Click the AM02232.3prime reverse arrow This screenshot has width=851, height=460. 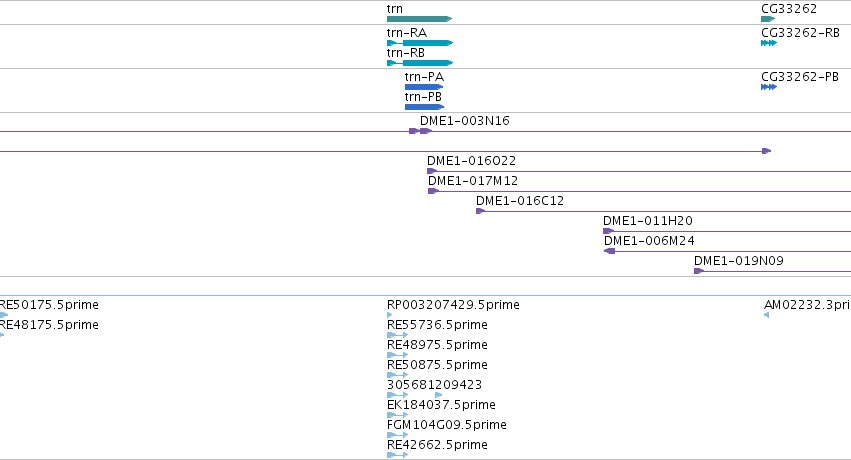tap(766, 315)
